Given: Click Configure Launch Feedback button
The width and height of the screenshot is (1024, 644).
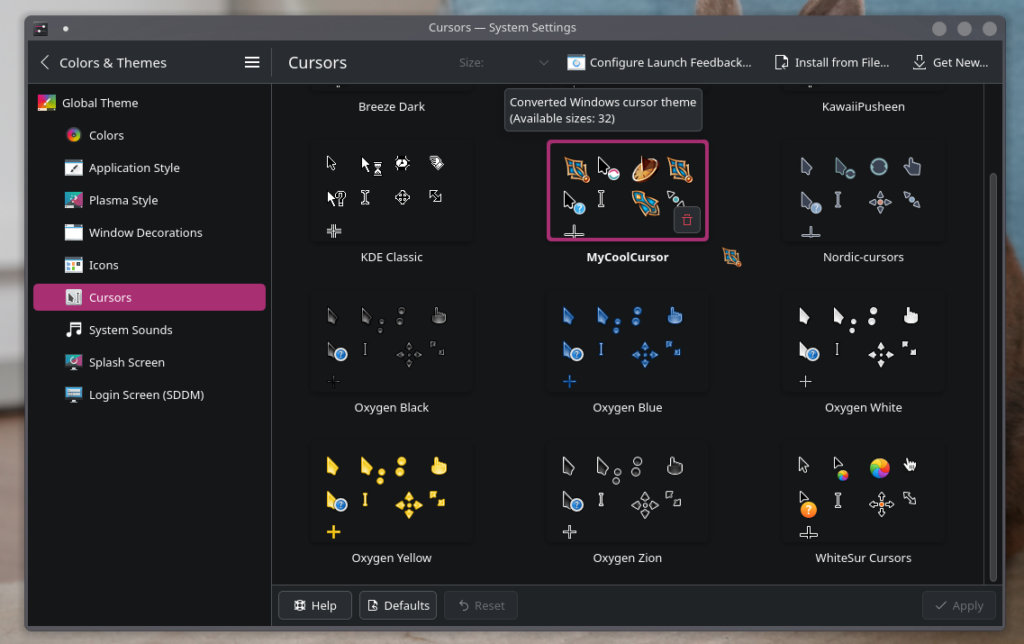Looking at the screenshot, I should [659, 62].
